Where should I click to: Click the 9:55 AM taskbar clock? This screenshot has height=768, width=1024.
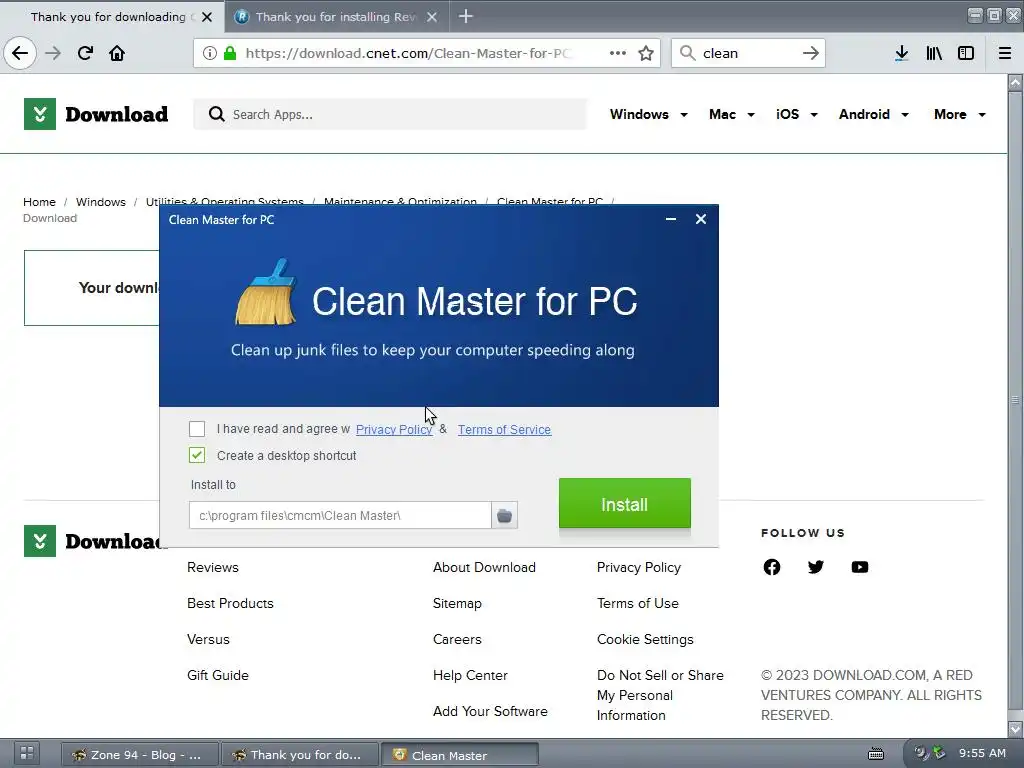[x=982, y=753]
